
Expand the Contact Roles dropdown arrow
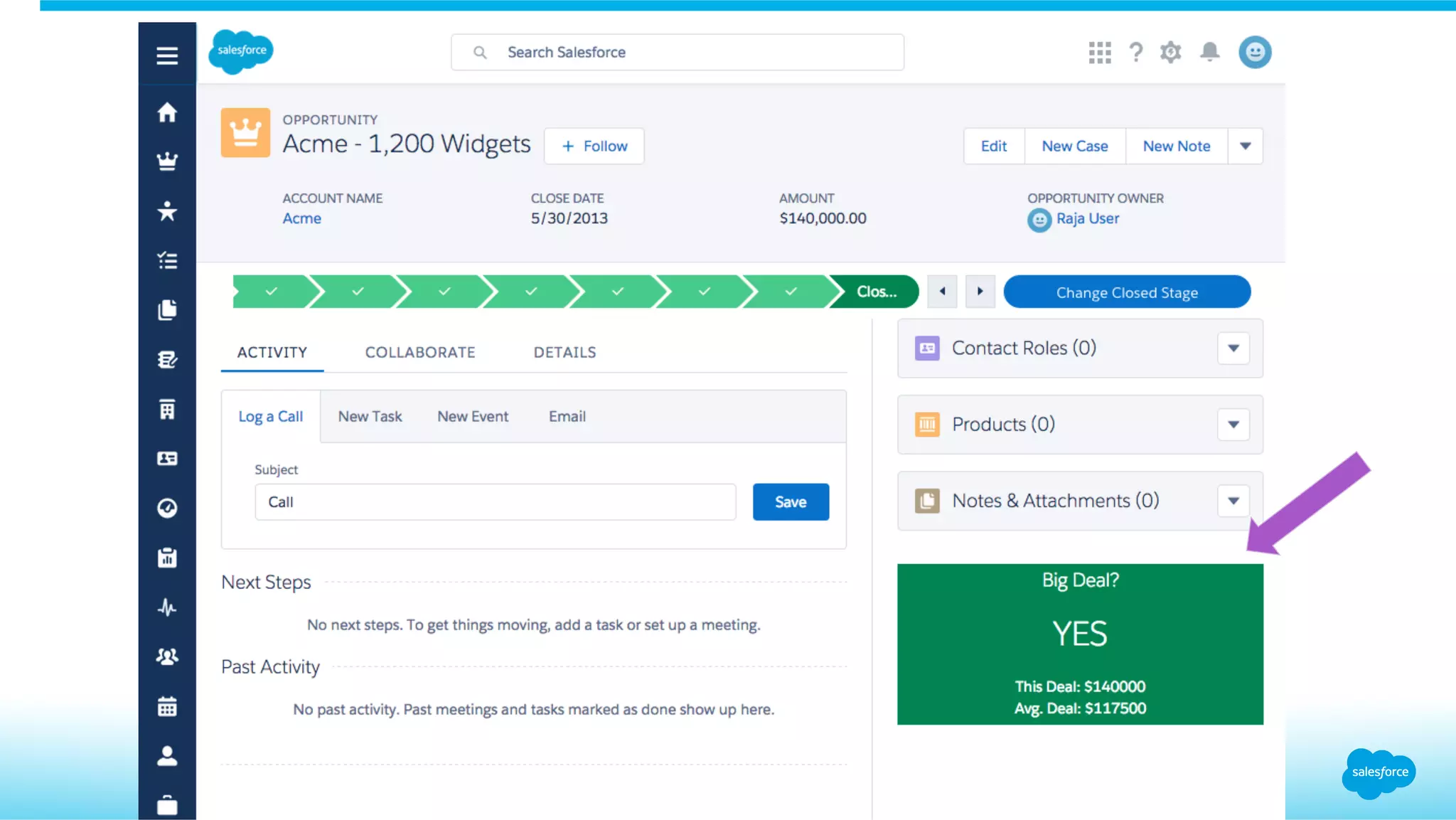[1233, 348]
